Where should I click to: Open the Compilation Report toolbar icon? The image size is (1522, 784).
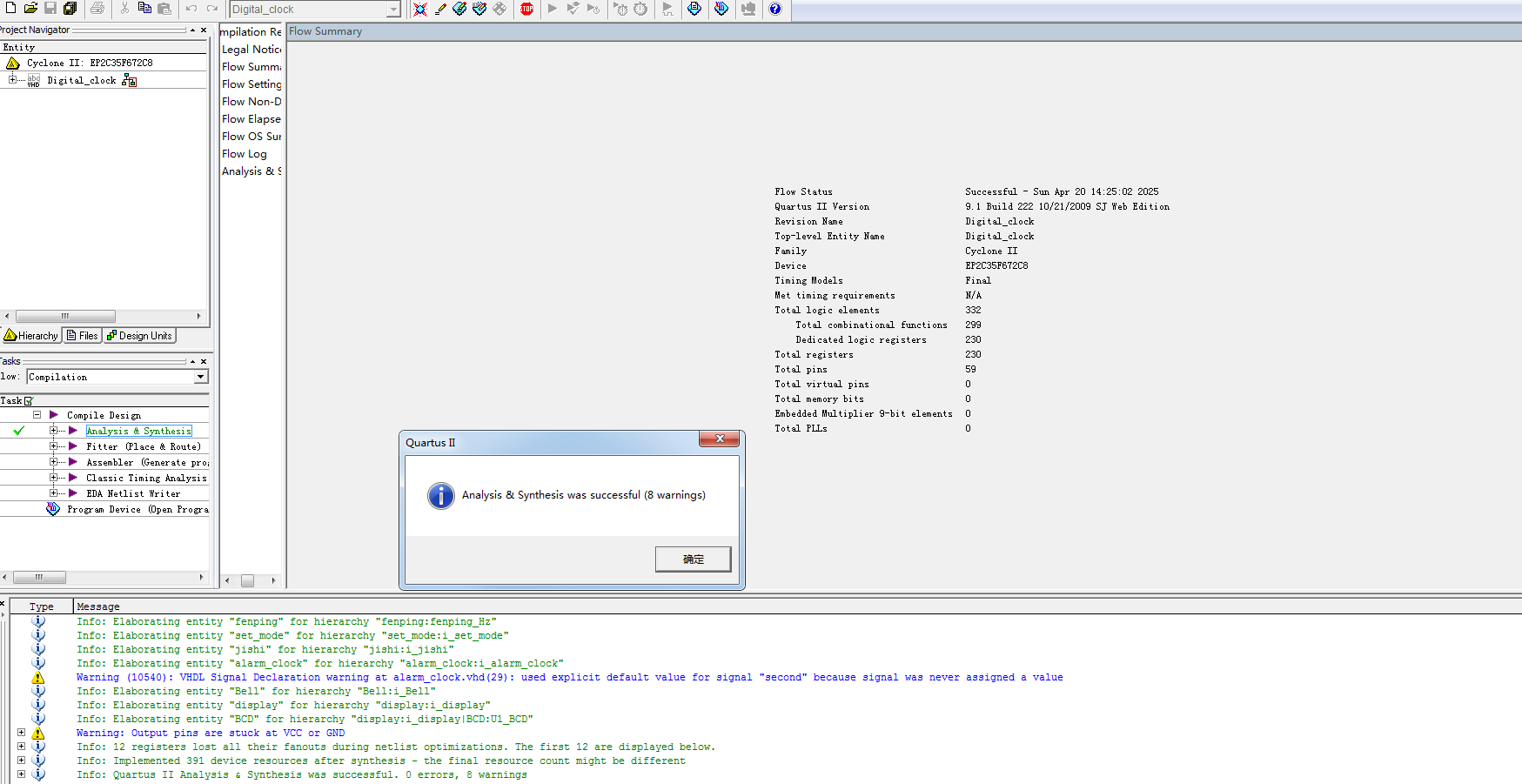694,9
